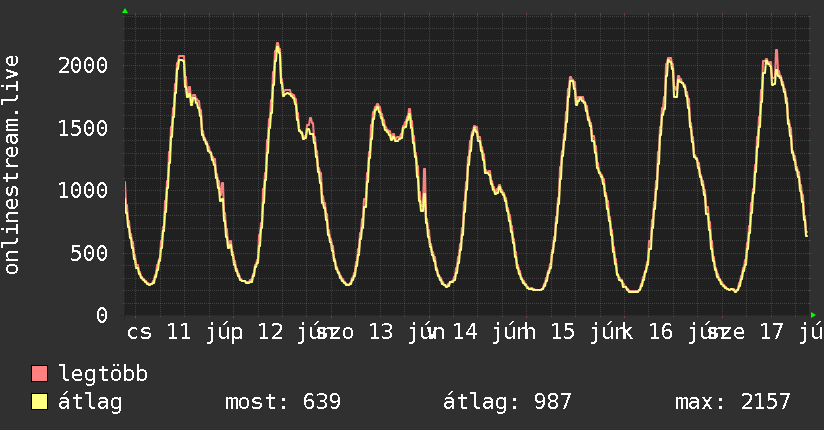This screenshot has width=824, height=430.
Task: Click the x-axis date number 17
Action: [x=772, y=332]
